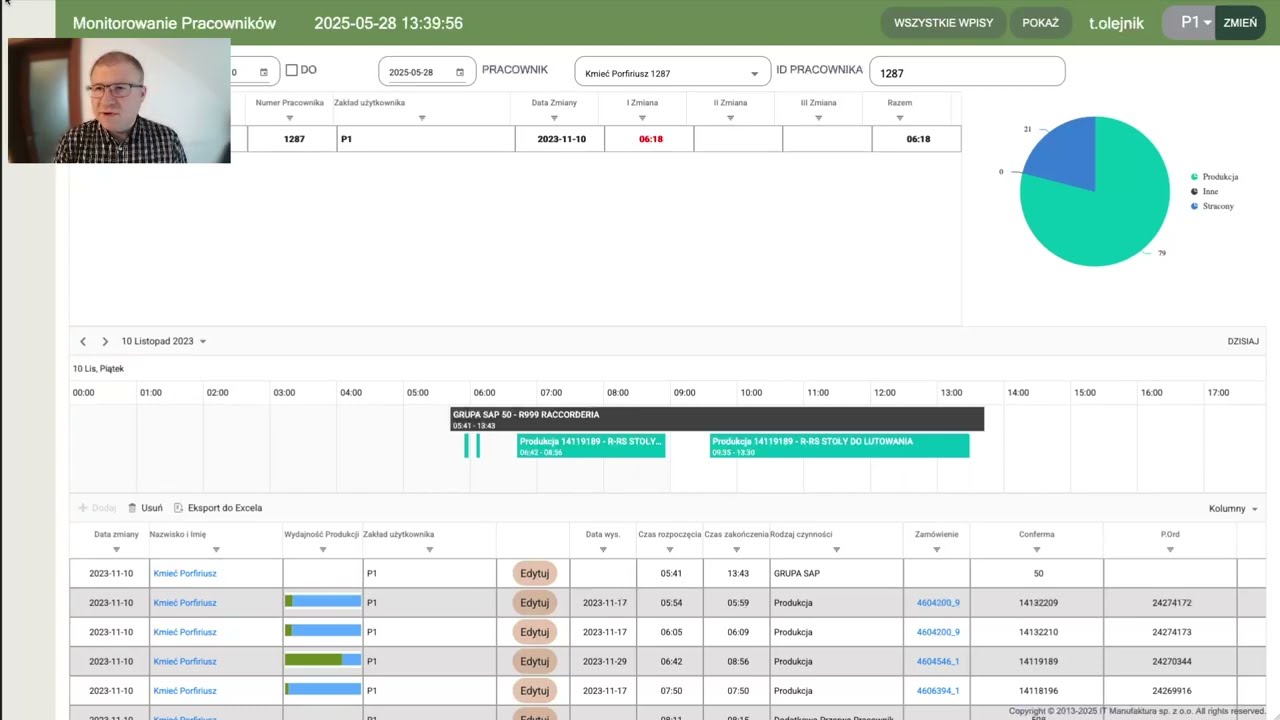1280x720 pixels.
Task: Click the POKAŻ button
Action: click(1040, 23)
